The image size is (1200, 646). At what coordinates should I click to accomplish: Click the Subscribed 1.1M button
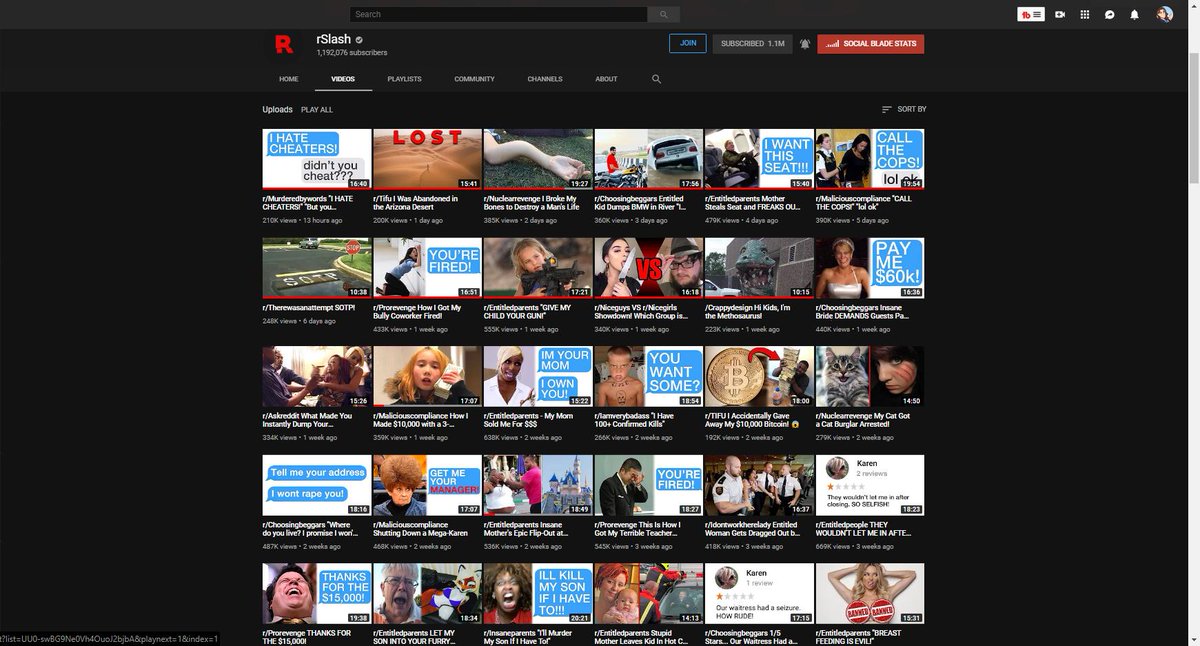(752, 44)
